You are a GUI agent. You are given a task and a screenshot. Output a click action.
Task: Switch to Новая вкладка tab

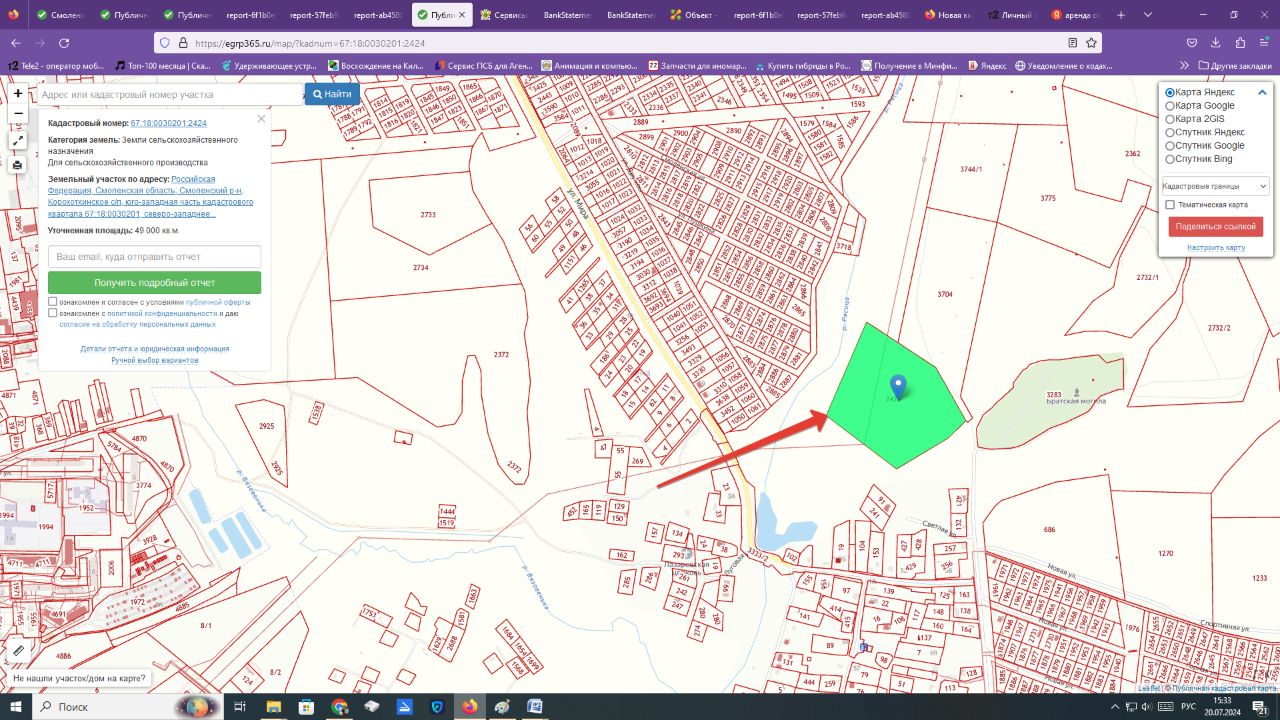pyautogui.click(x=946, y=15)
